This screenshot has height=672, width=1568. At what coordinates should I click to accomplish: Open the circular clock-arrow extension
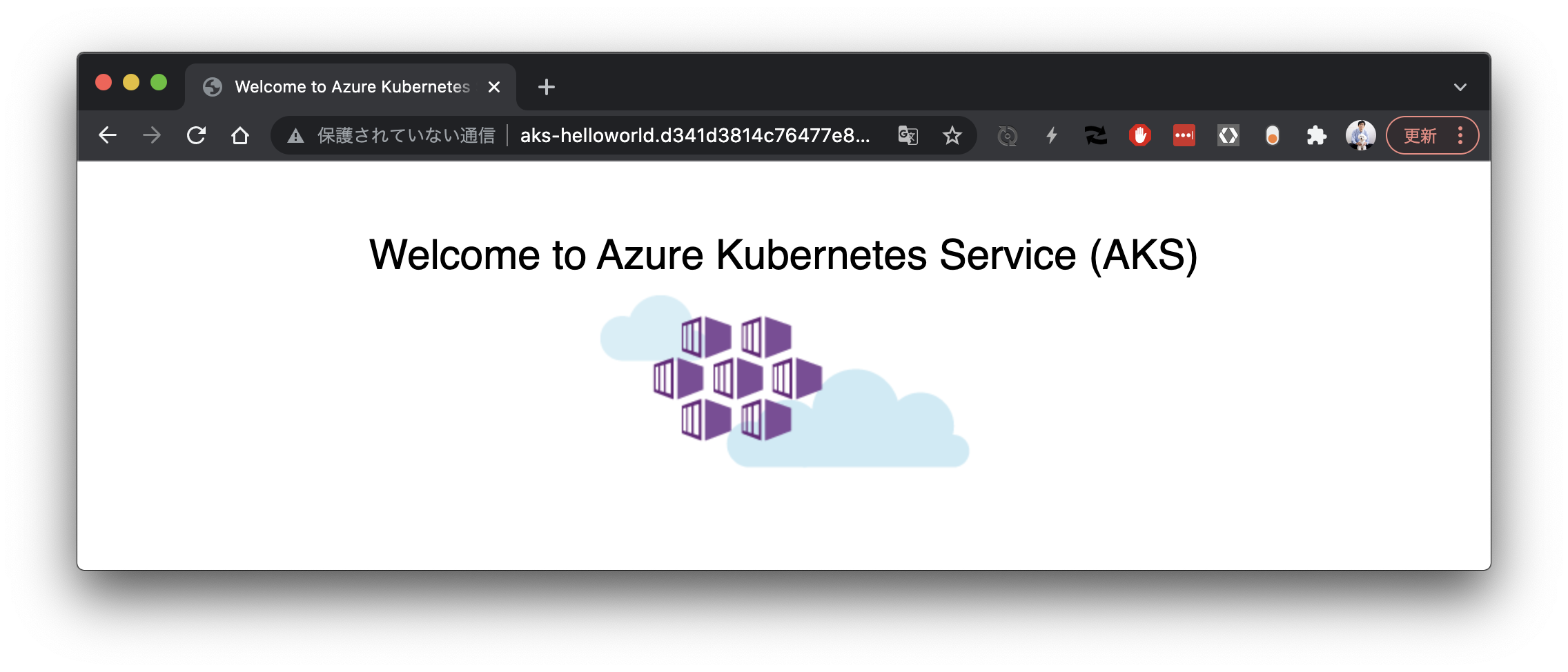coord(1008,135)
